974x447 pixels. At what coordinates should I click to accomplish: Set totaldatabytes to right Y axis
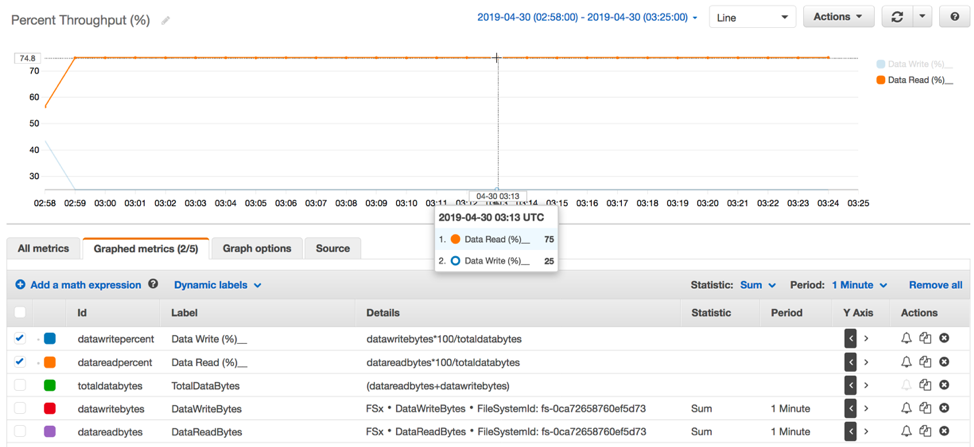pos(865,386)
